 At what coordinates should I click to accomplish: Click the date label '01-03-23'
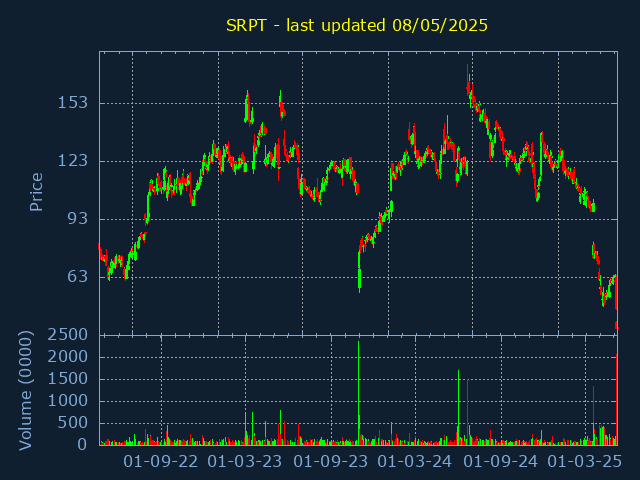coord(245,462)
